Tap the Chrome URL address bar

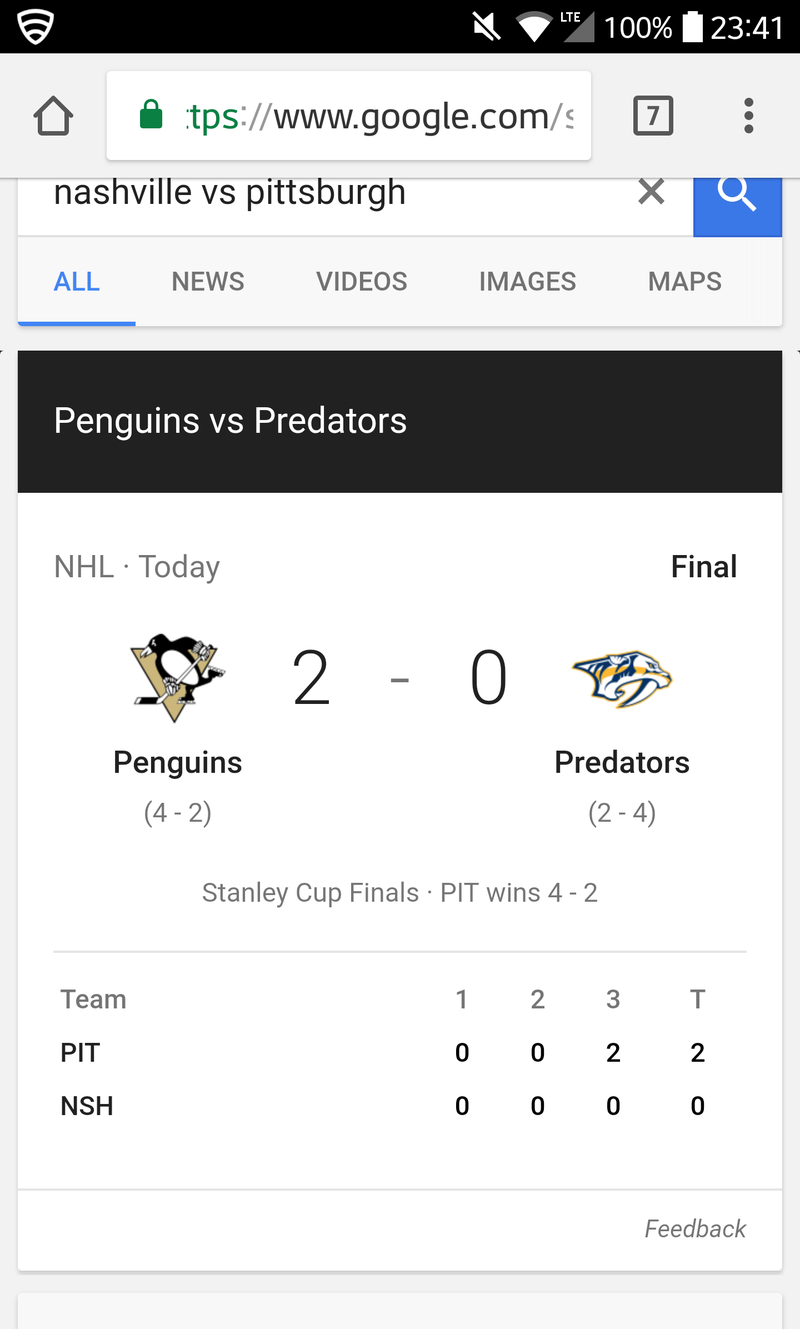349,116
